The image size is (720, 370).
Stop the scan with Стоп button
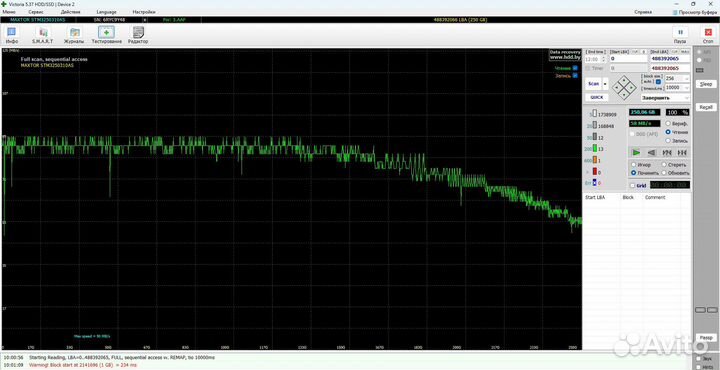point(708,35)
